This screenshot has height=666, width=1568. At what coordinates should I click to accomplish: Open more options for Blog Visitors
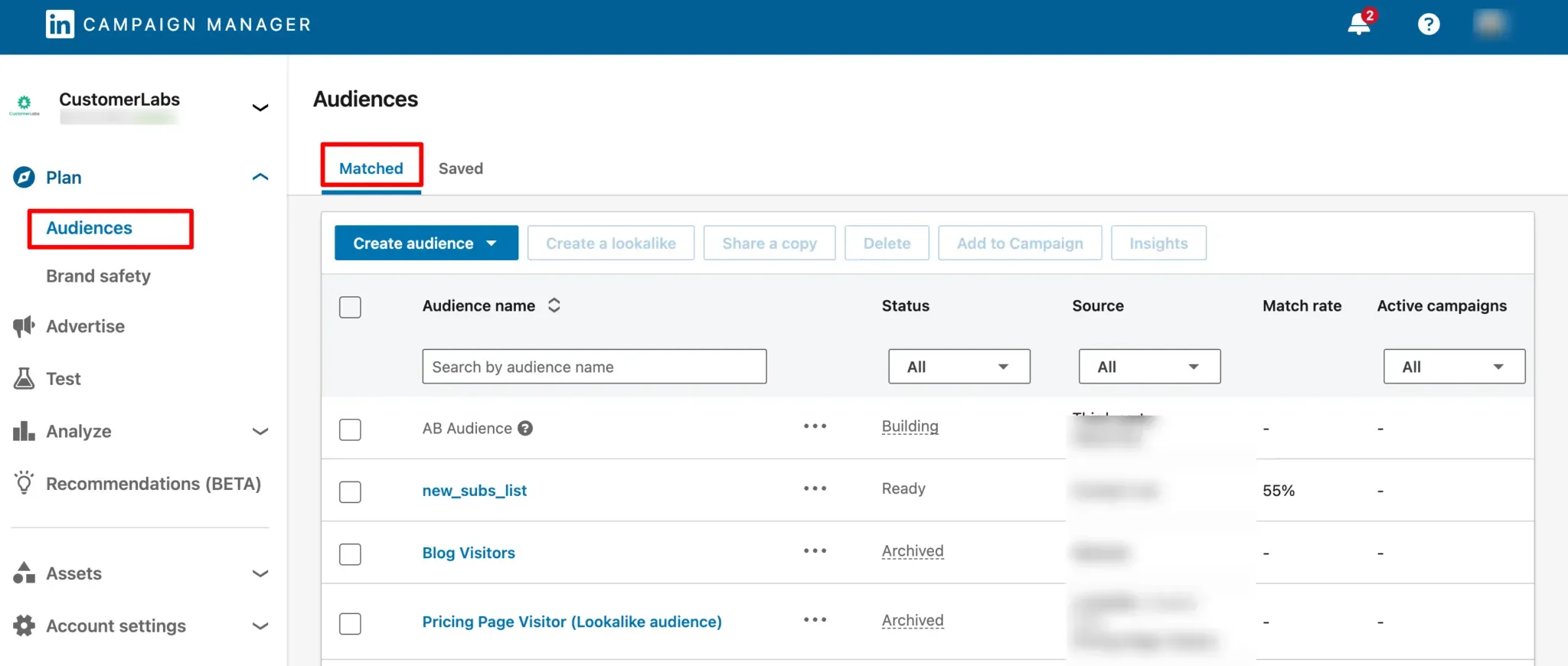click(815, 550)
